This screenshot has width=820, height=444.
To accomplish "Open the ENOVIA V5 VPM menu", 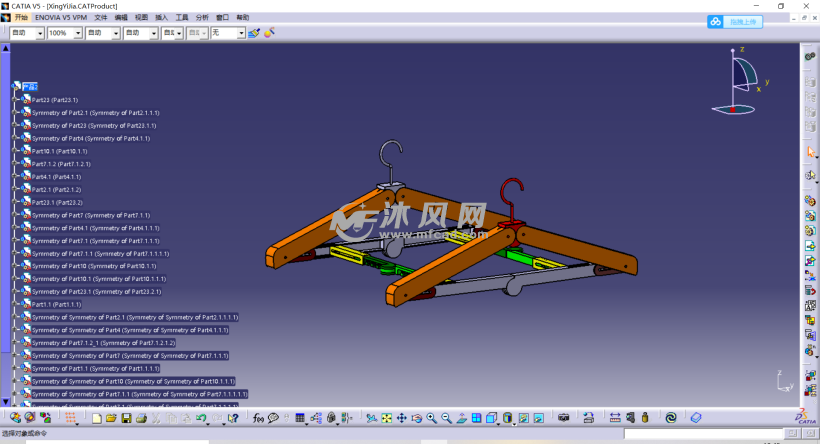I will point(62,18).
